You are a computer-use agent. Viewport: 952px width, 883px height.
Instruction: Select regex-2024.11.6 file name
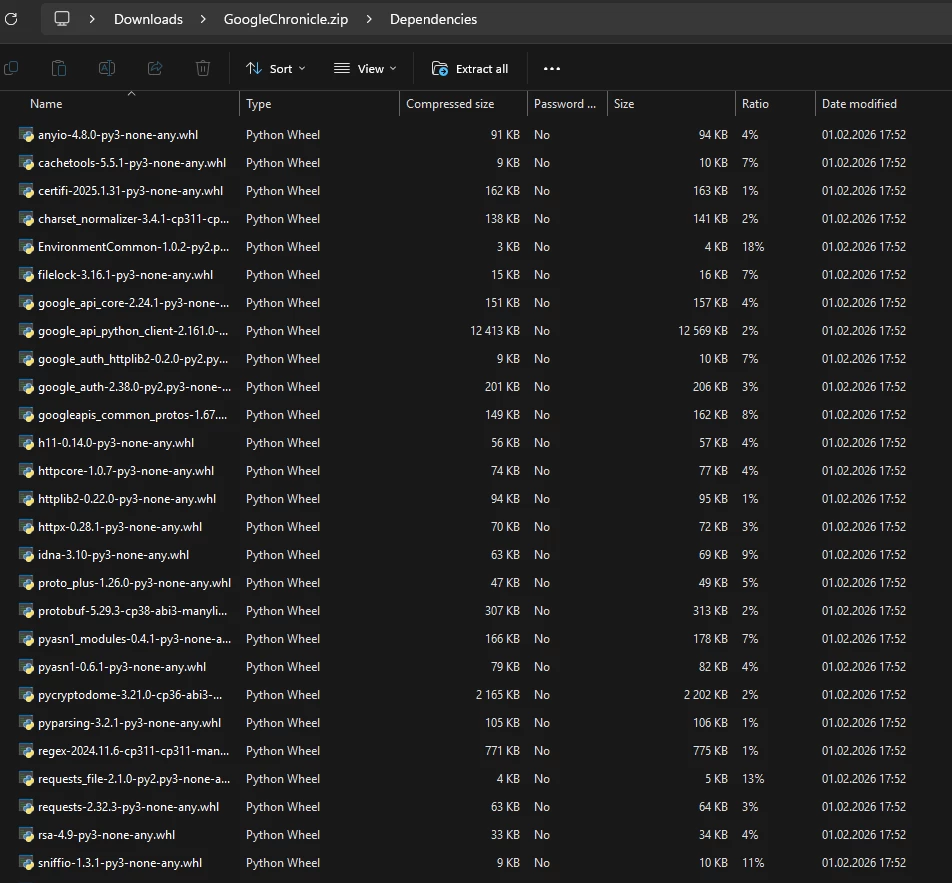(134, 751)
